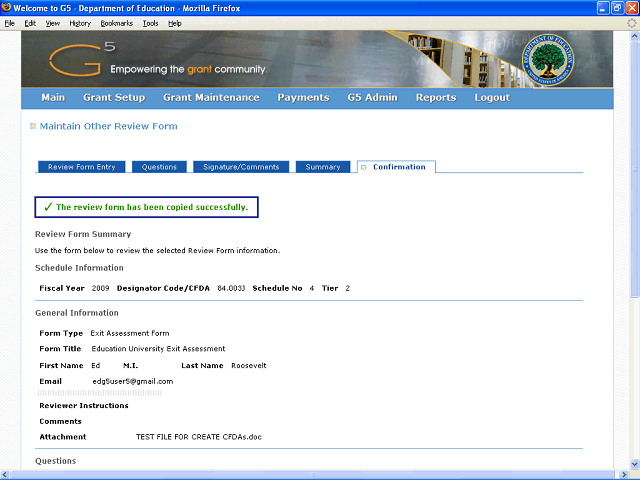Click the vertical scrollbar down arrow
The height and width of the screenshot is (480, 640).
point(635,464)
